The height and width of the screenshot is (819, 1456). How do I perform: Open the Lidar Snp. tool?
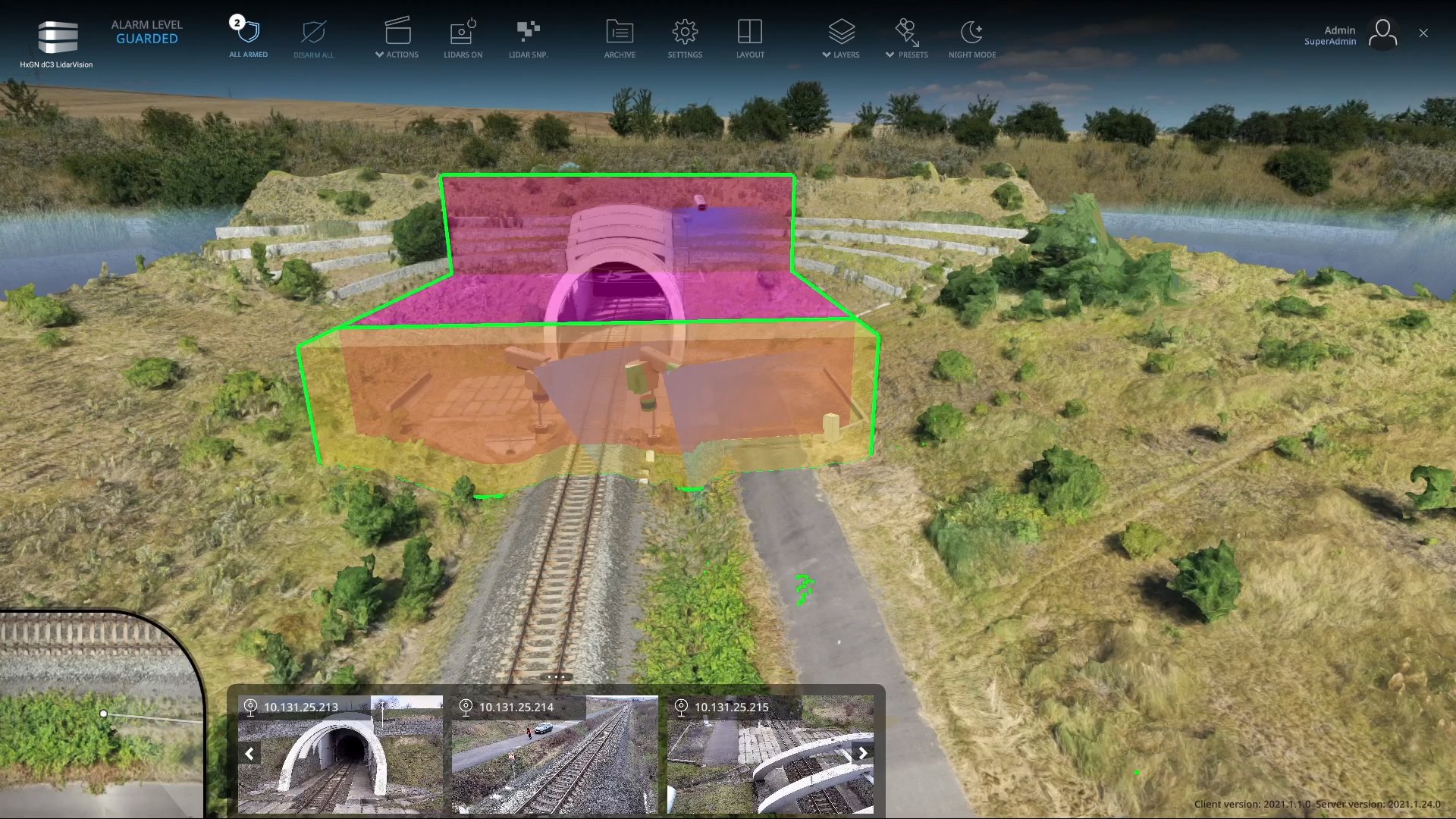(x=528, y=32)
